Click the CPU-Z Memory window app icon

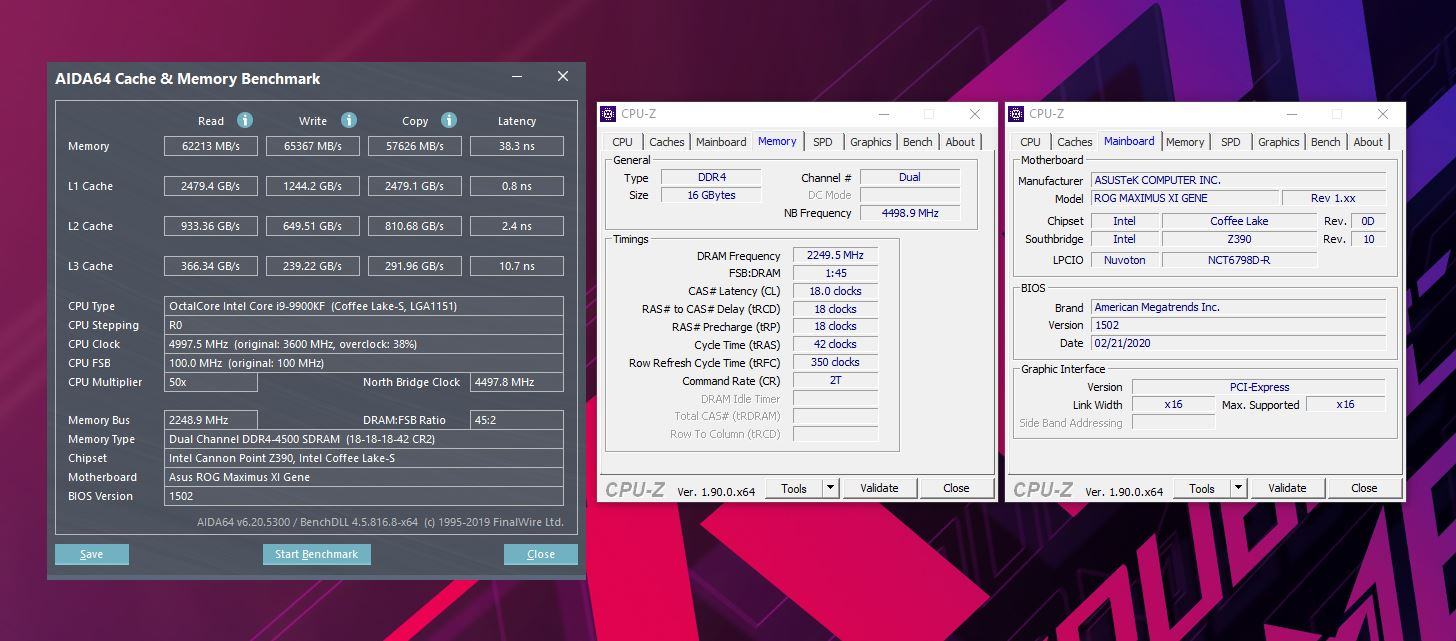tap(608, 114)
